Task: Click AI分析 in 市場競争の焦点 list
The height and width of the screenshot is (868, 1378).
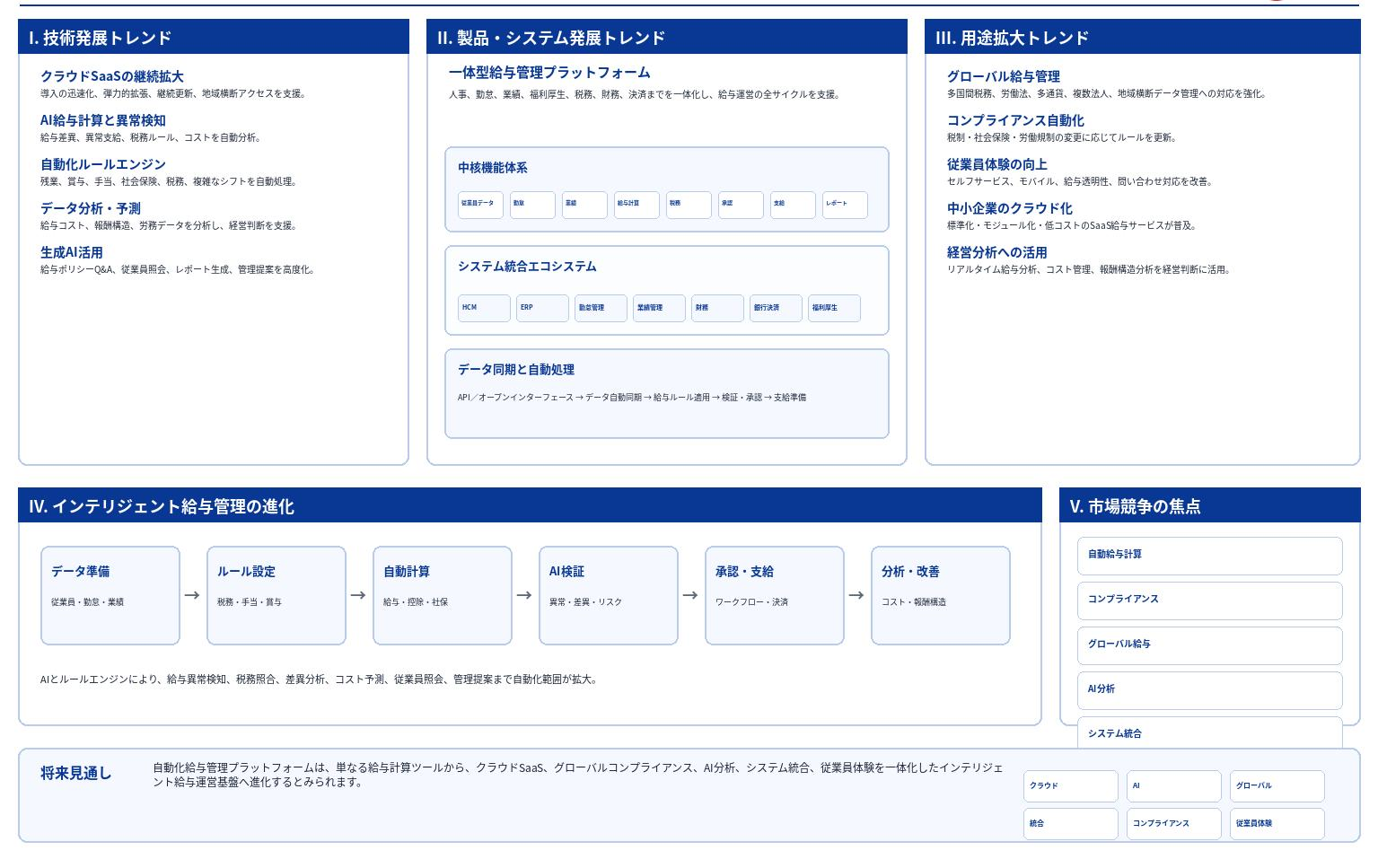Action: pyautogui.click(x=1209, y=690)
